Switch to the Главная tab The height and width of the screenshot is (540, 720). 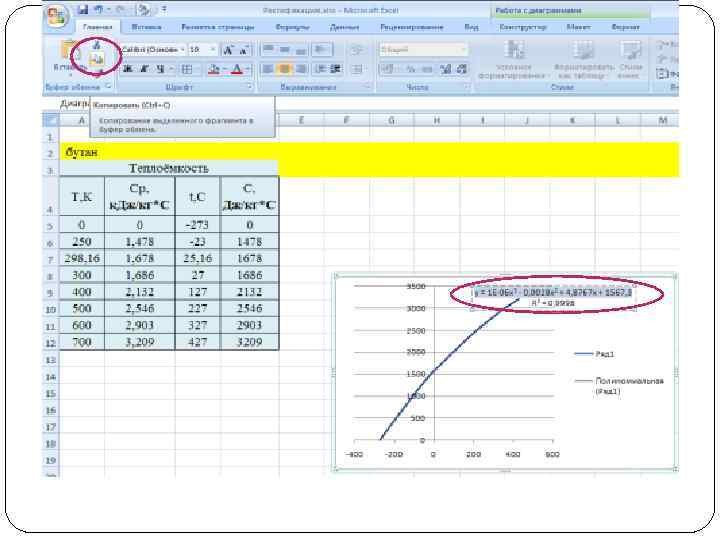[98, 27]
